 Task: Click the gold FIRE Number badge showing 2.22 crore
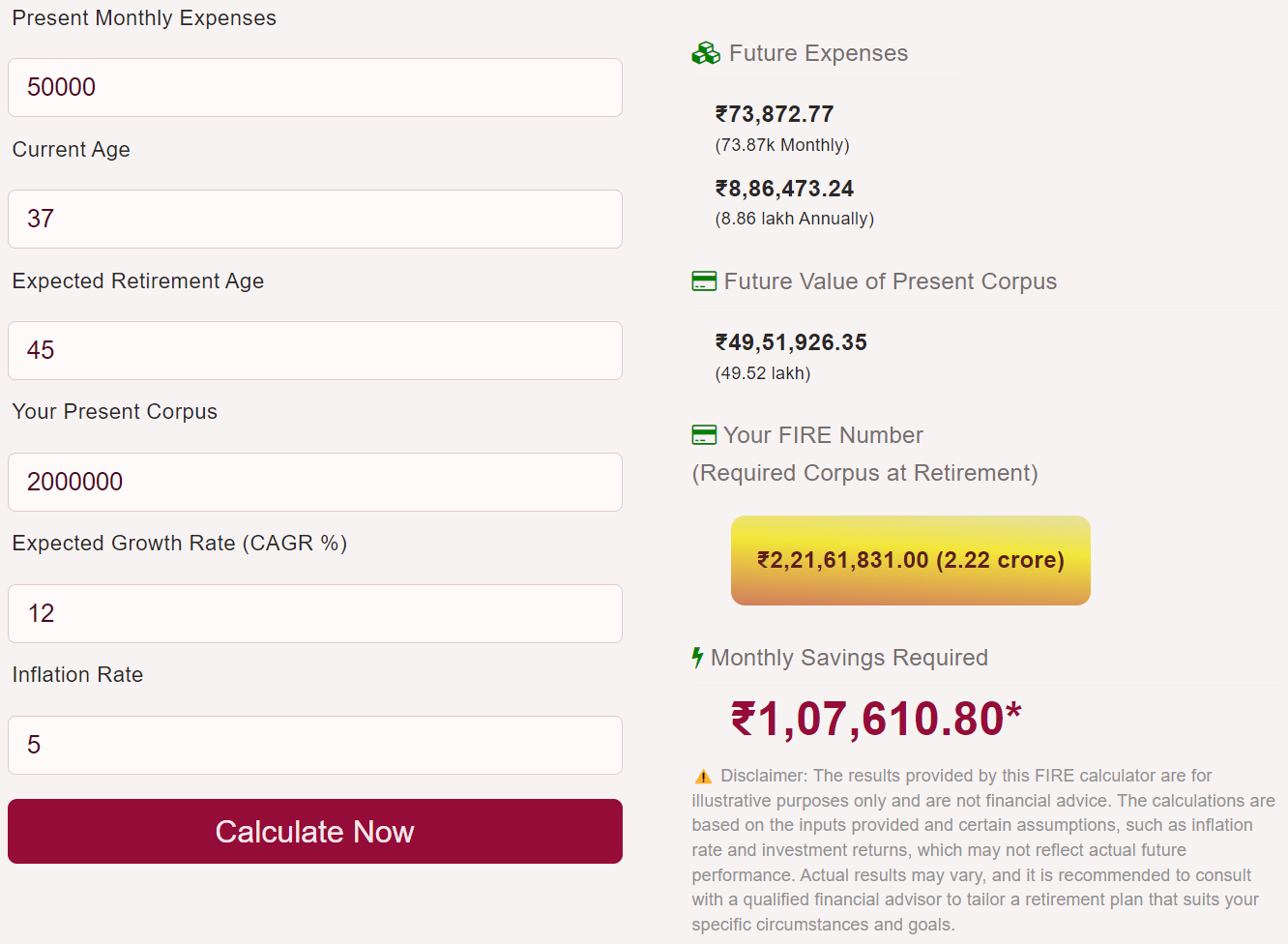910,560
